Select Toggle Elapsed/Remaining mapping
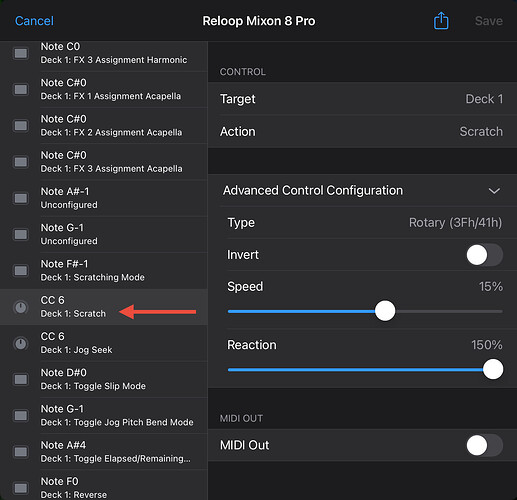The width and height of the screenshot is (517, 500). coord(104,452)
